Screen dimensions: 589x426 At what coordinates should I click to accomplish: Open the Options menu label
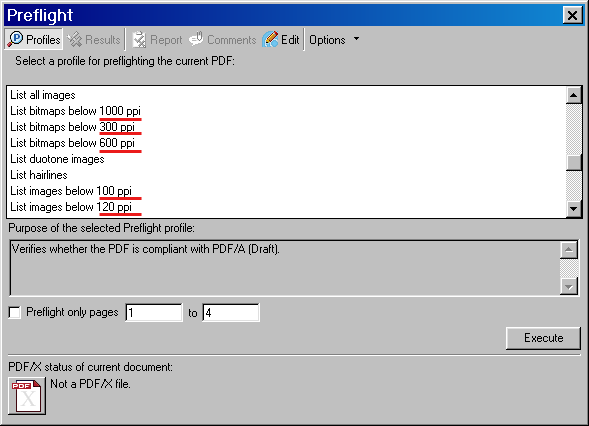coord(327,40)
